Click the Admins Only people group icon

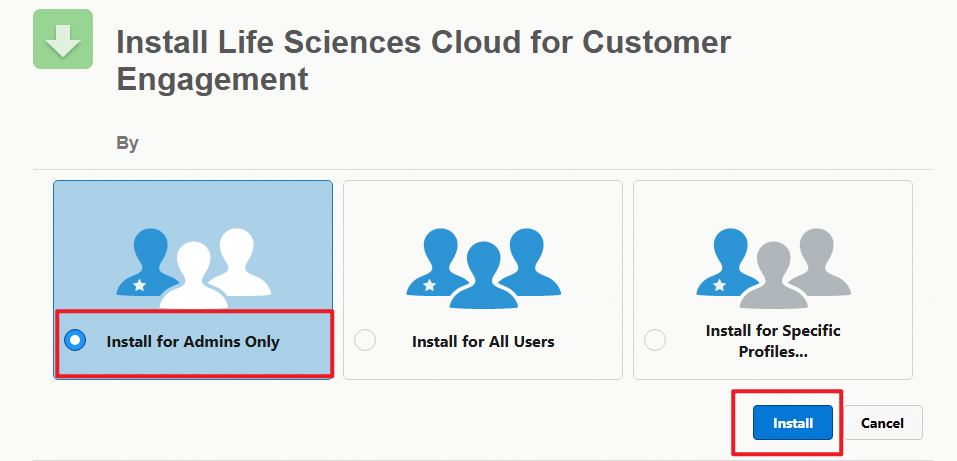(x=193, y=268)
